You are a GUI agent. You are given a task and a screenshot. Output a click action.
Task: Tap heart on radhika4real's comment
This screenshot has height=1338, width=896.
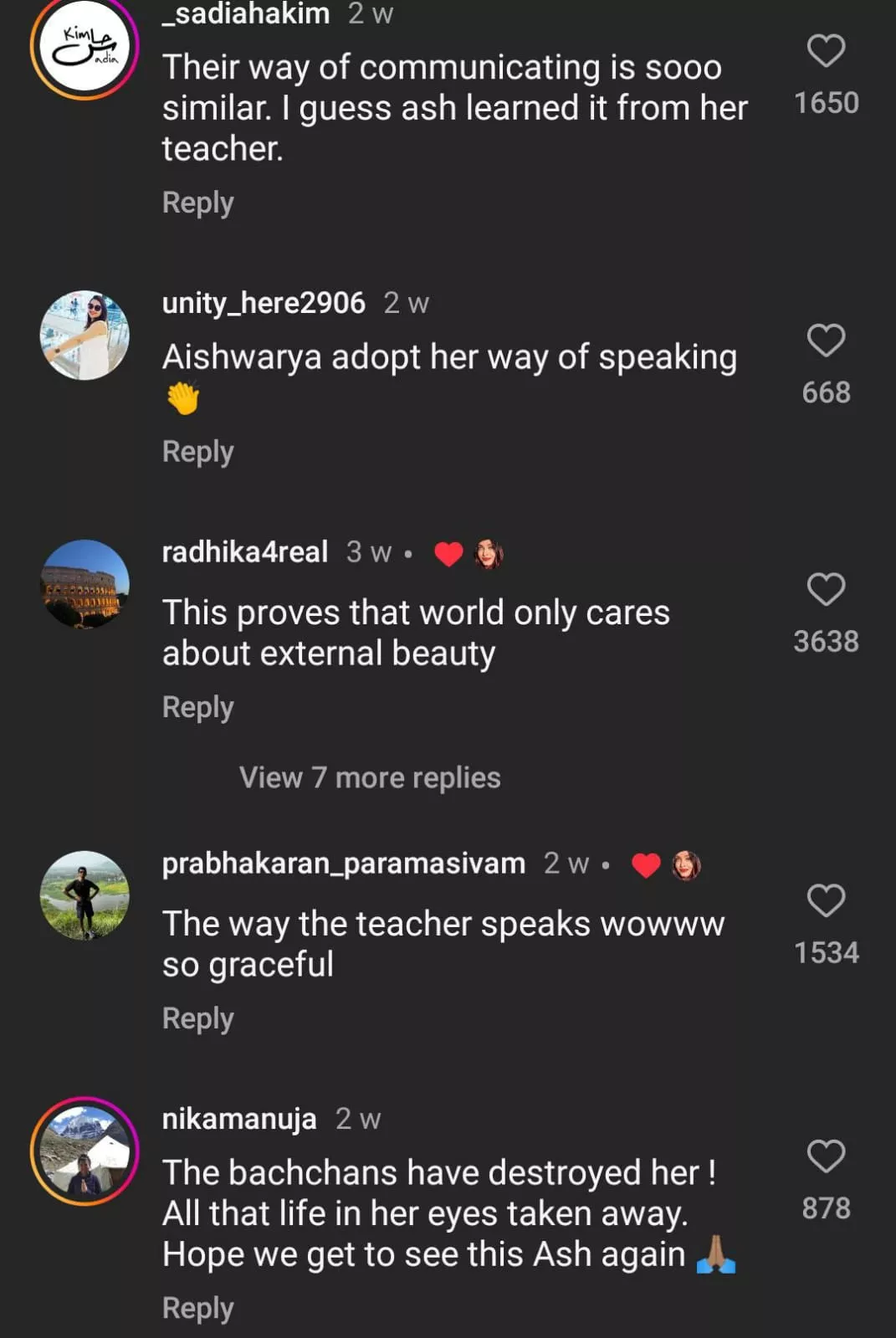click(826, 589)
